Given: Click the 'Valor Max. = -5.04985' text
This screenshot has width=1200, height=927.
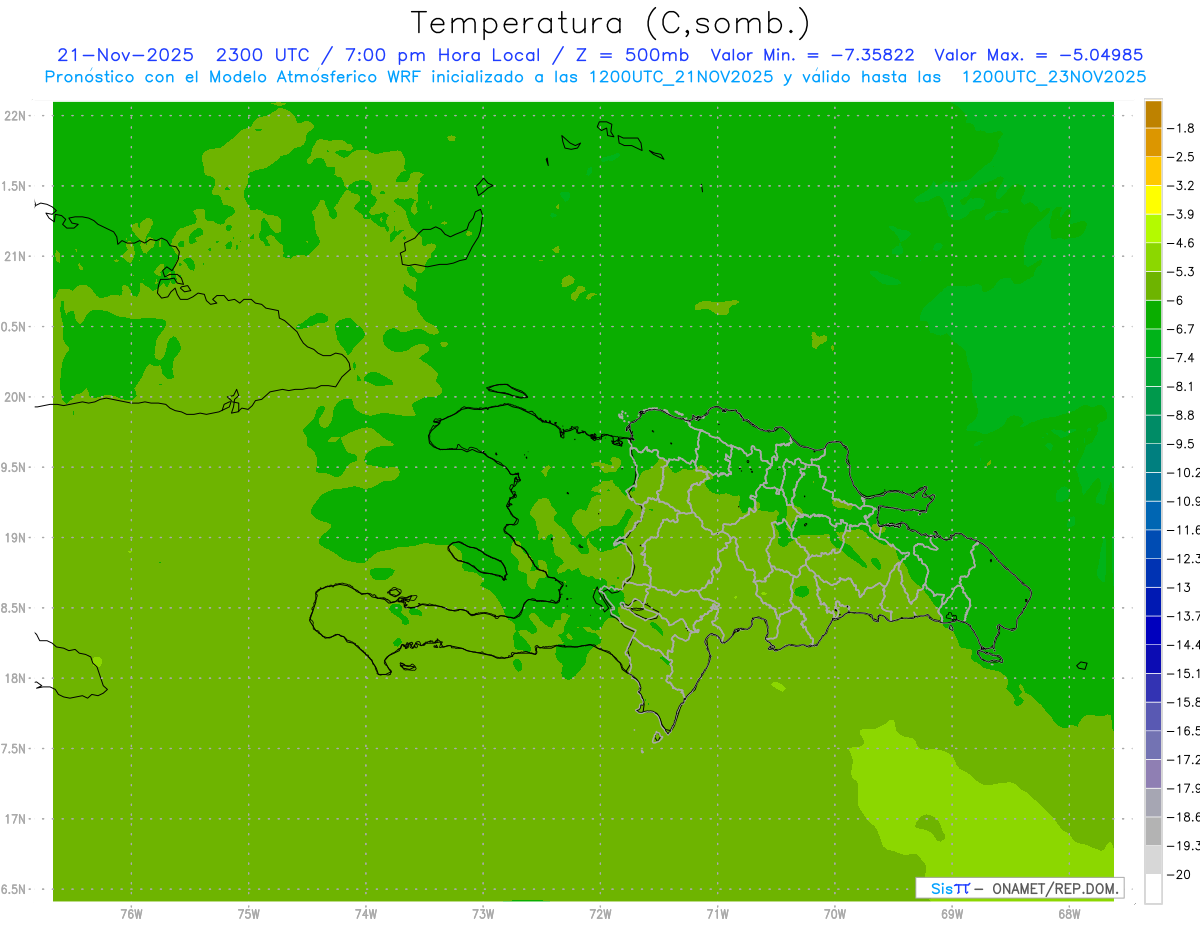Looking at the screenshot, I should [1038, 55].
